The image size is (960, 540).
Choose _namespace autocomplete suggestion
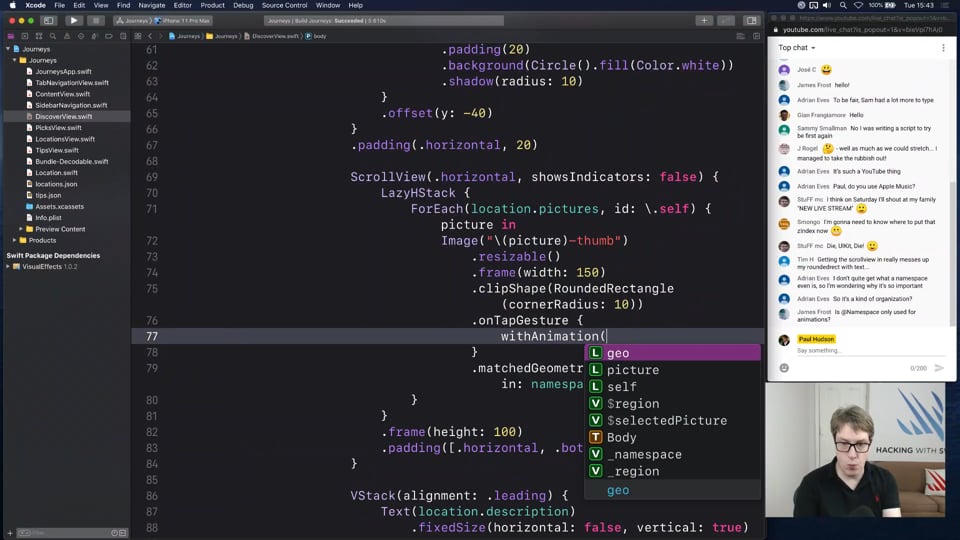click(672, 454)
